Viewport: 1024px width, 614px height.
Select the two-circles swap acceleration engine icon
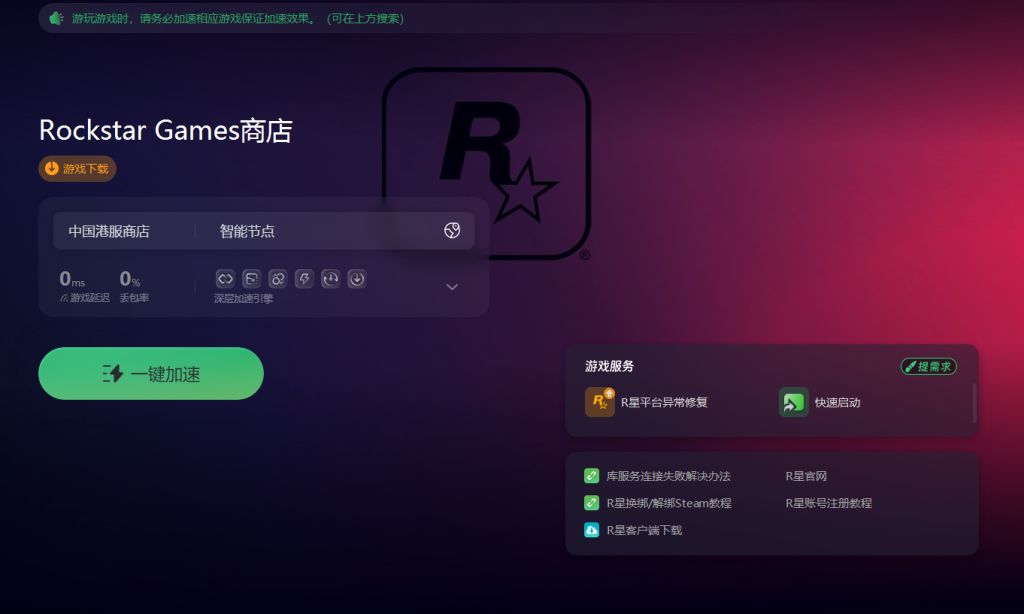point(278,279)
